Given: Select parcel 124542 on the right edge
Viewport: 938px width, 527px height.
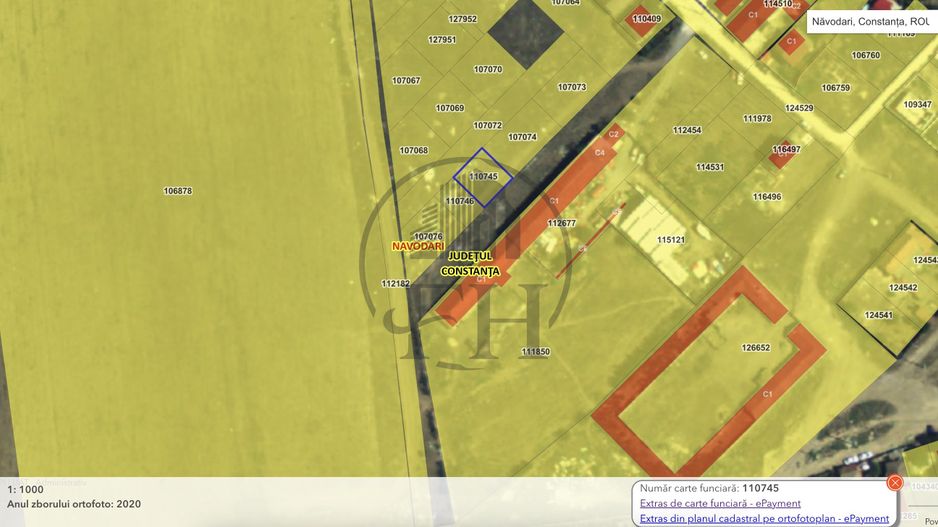Looking at the screenshot, I should [903, 288].
